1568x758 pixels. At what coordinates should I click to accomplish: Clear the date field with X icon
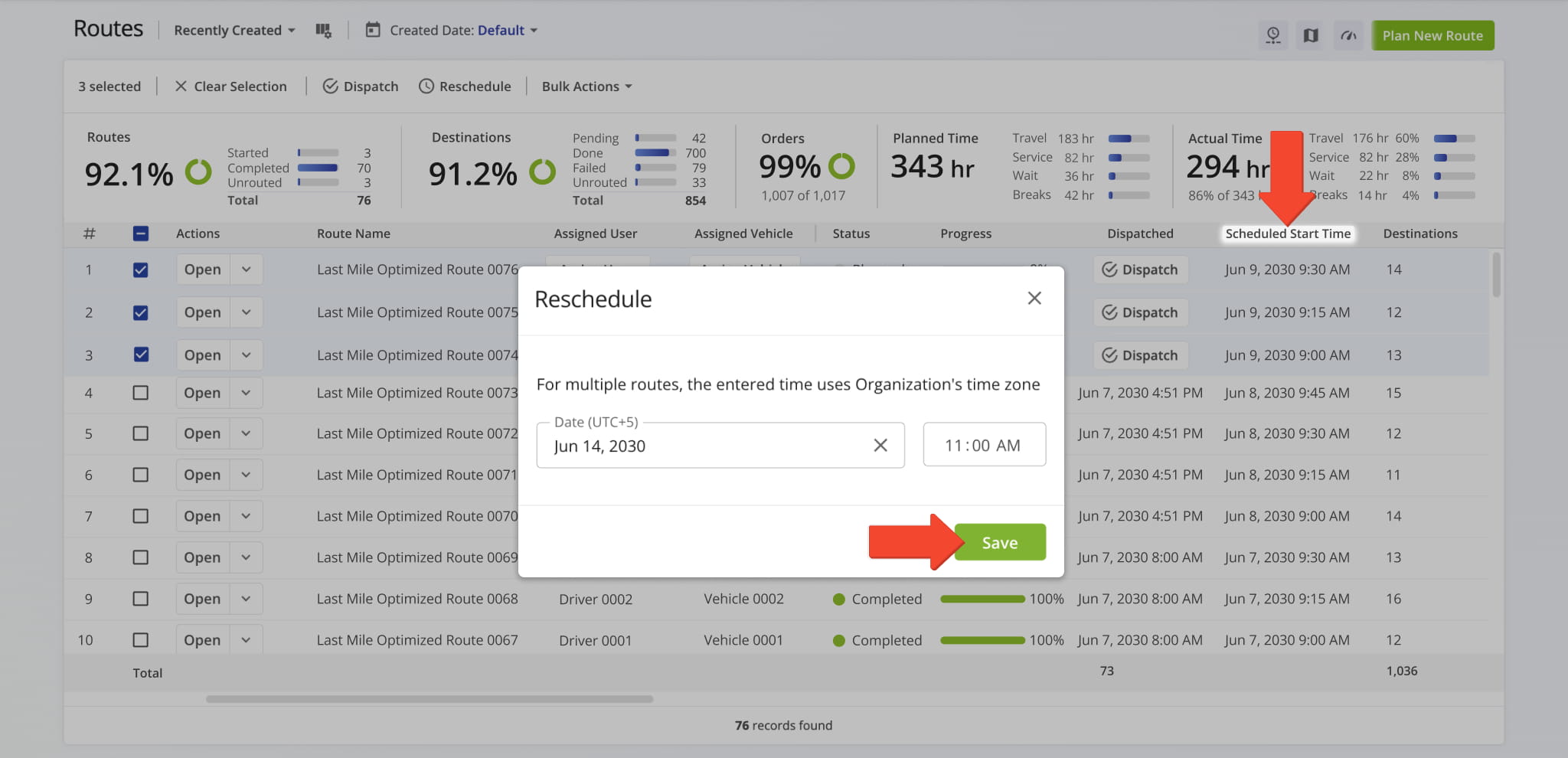point(880,446)
